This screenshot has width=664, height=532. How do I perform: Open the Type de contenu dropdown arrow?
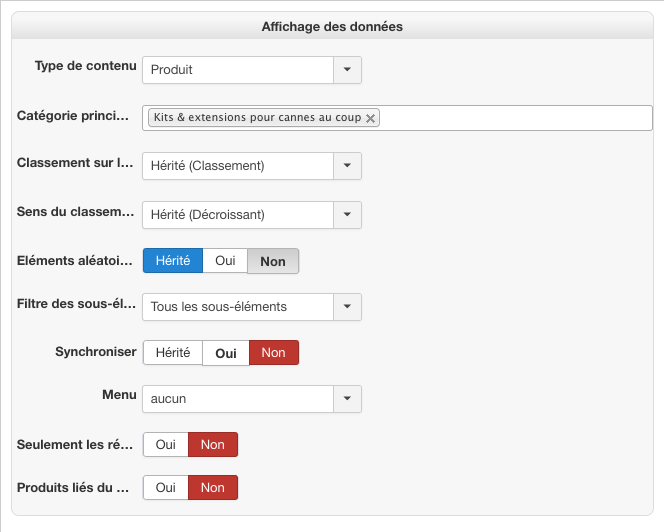(x=347, y=70)
